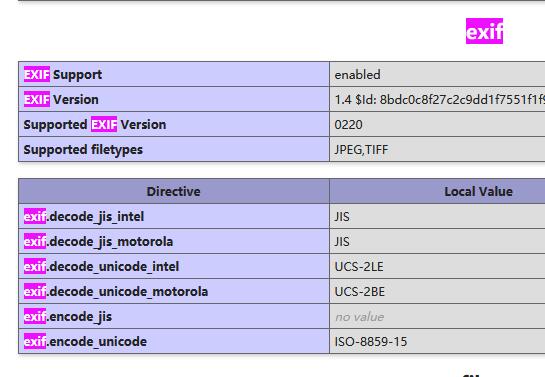Screen dimensions: 545x377
Task: Click the highlighted exif section heading
Action: pyautogui.click(x=484, y=31)
